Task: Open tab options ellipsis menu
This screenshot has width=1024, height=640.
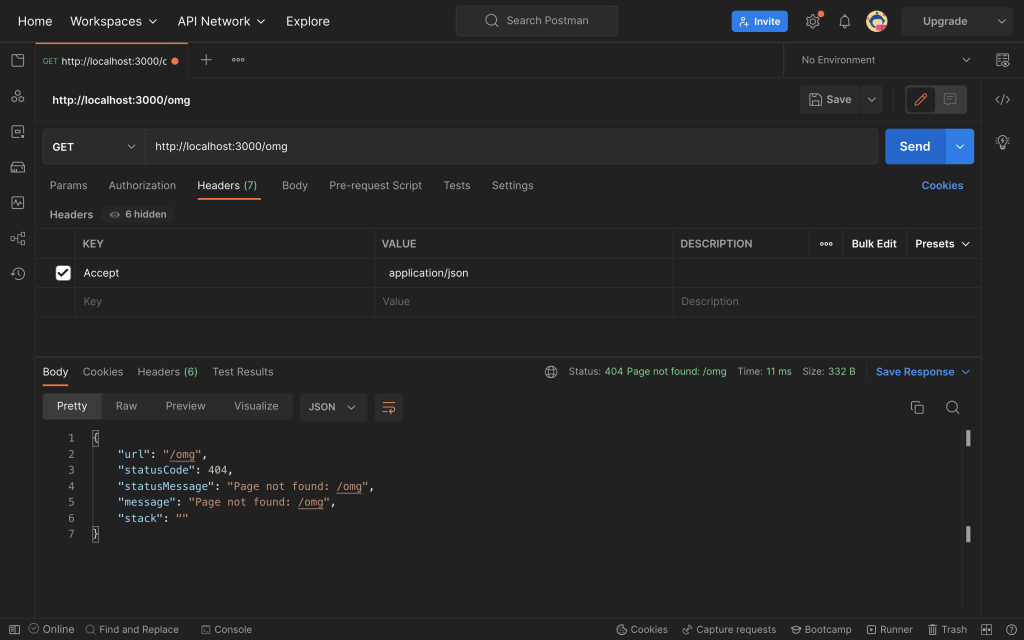Action: [238, 60]
